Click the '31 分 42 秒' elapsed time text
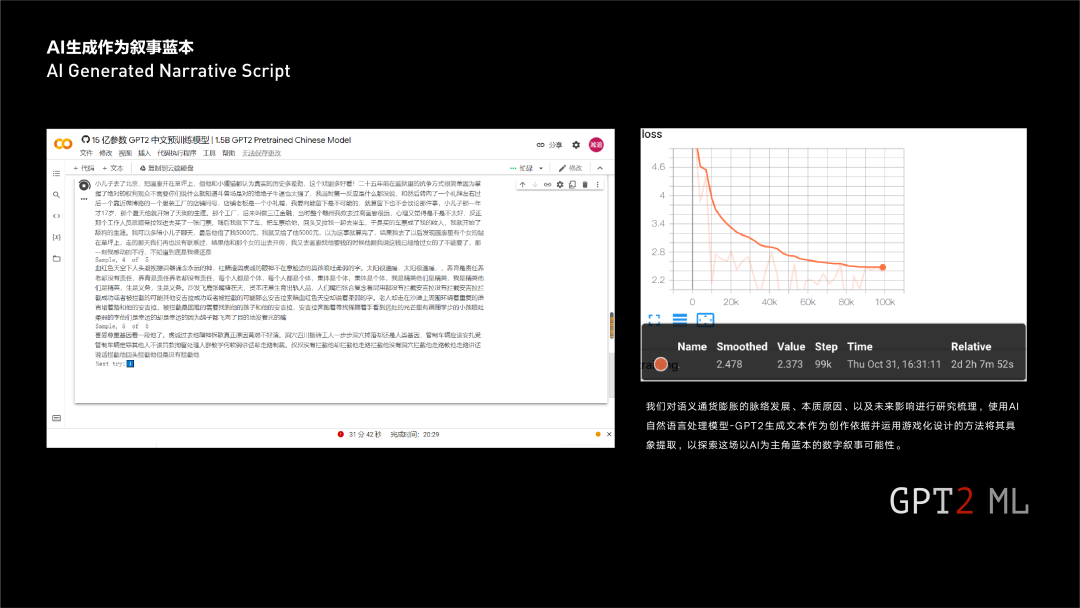This screenshot has height=608, width=1080. click(x=365, y=434)
